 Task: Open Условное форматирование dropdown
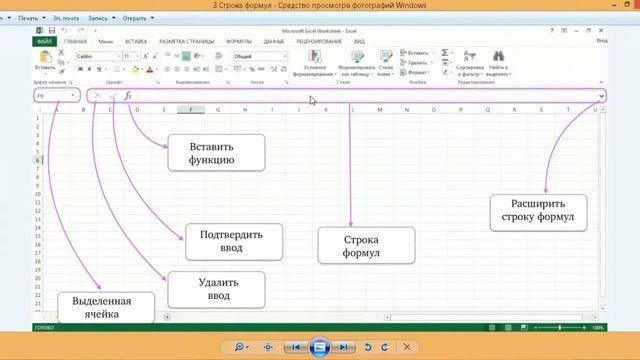pos(315,63)
